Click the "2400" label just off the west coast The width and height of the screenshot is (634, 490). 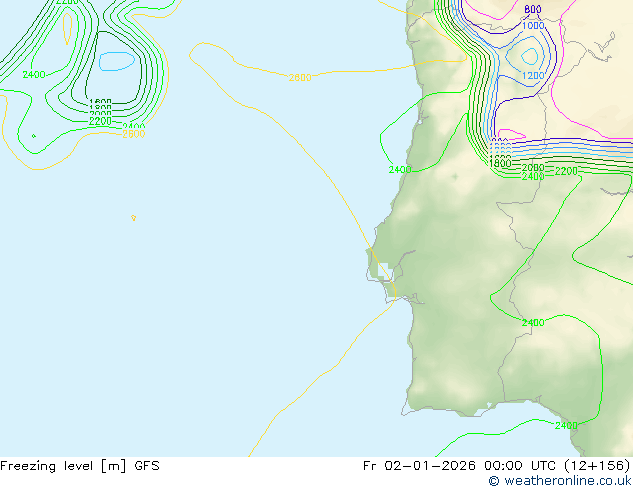(x=400, y=170)
